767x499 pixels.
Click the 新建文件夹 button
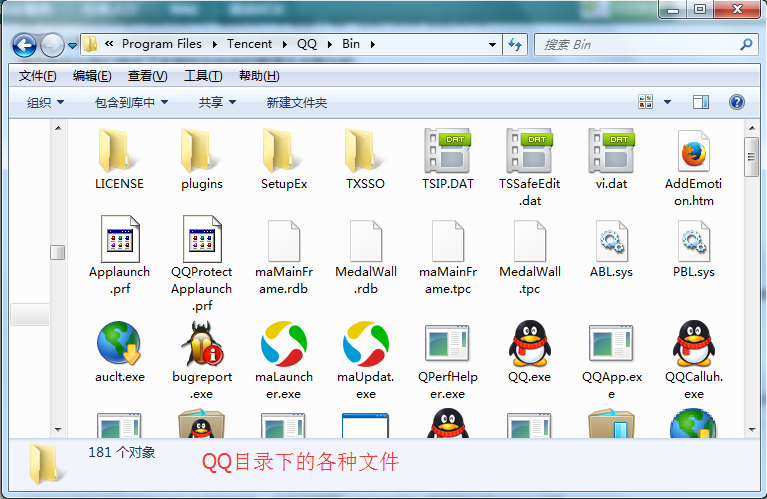coord(296,103)
